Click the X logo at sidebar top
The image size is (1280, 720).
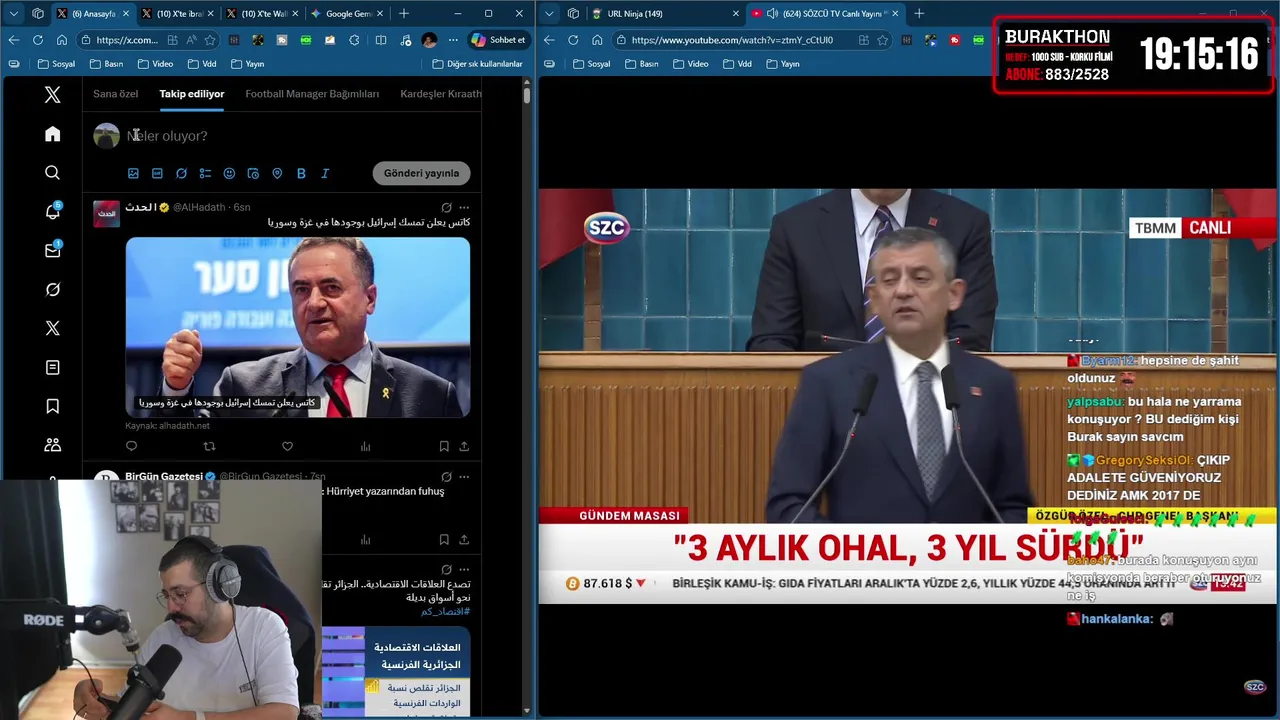pos(53,95)
